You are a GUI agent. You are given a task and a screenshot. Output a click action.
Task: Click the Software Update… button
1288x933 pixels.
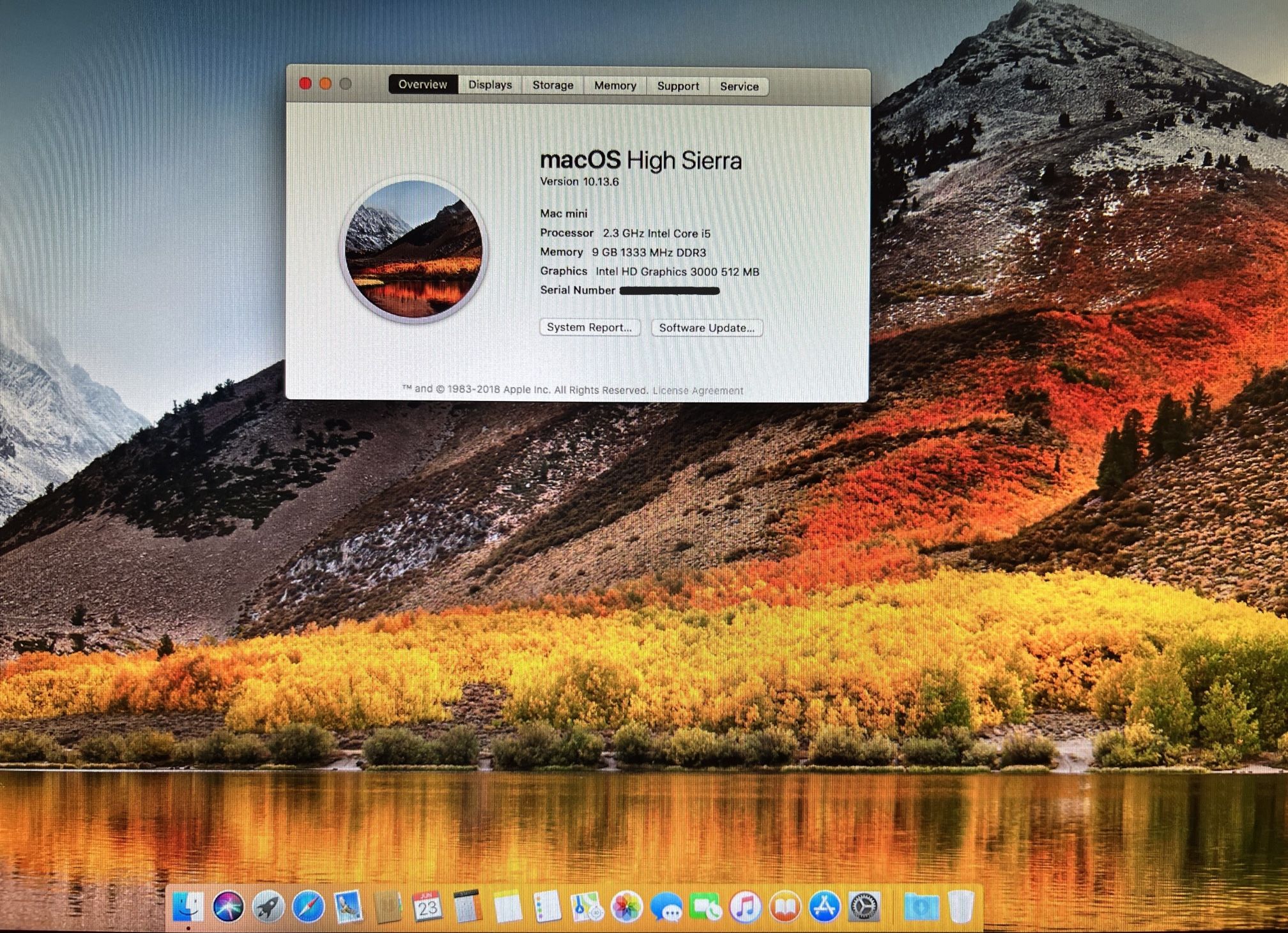(707, 328)
